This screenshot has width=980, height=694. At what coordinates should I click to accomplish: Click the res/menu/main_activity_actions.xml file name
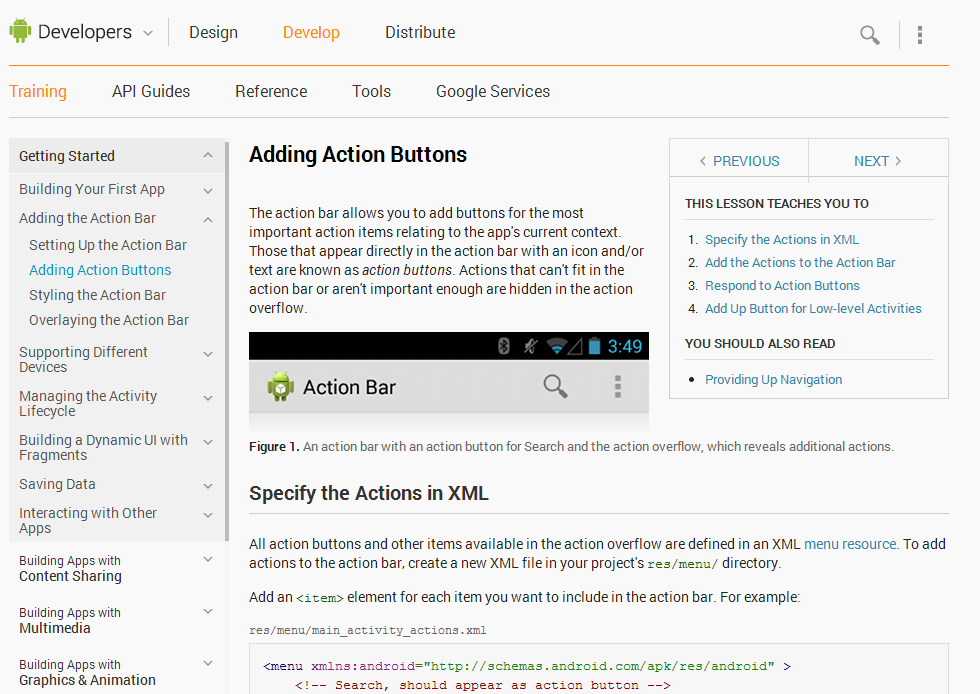[368, 630]
